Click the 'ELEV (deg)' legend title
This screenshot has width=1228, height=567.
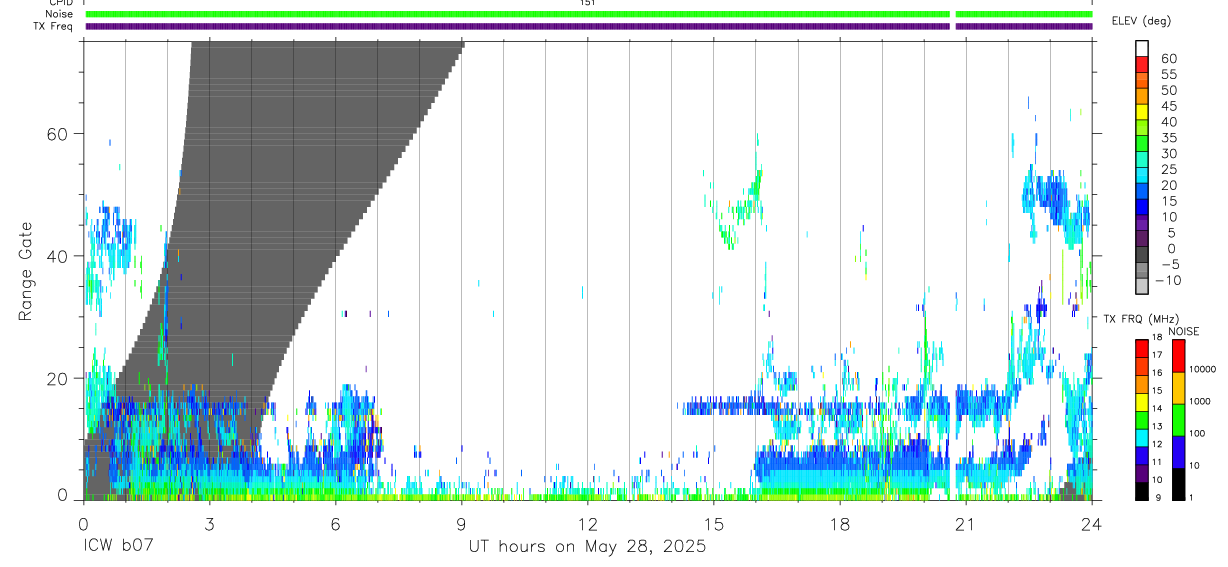coord(1142,21)
